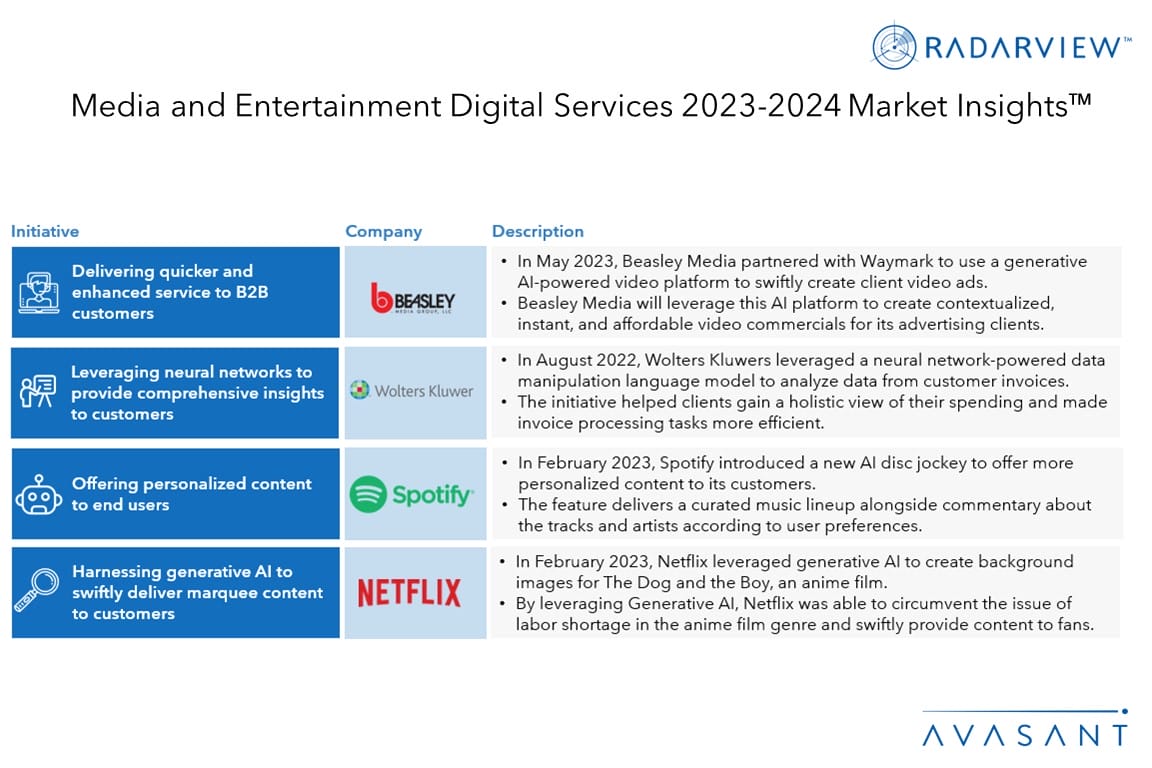Screen dimensions: 1152x768
Task: Click the Beasley Media Group logo
Action: (413, 298)
